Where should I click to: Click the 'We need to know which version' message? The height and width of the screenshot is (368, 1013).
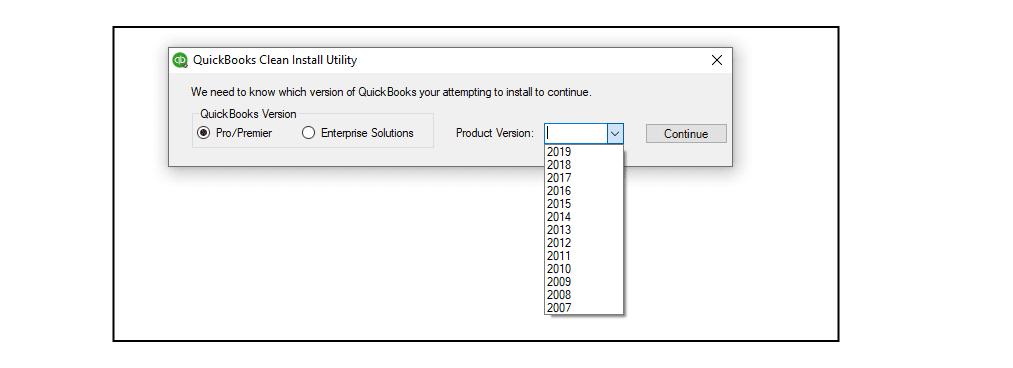pyautogui.click(x=391, y=92)
